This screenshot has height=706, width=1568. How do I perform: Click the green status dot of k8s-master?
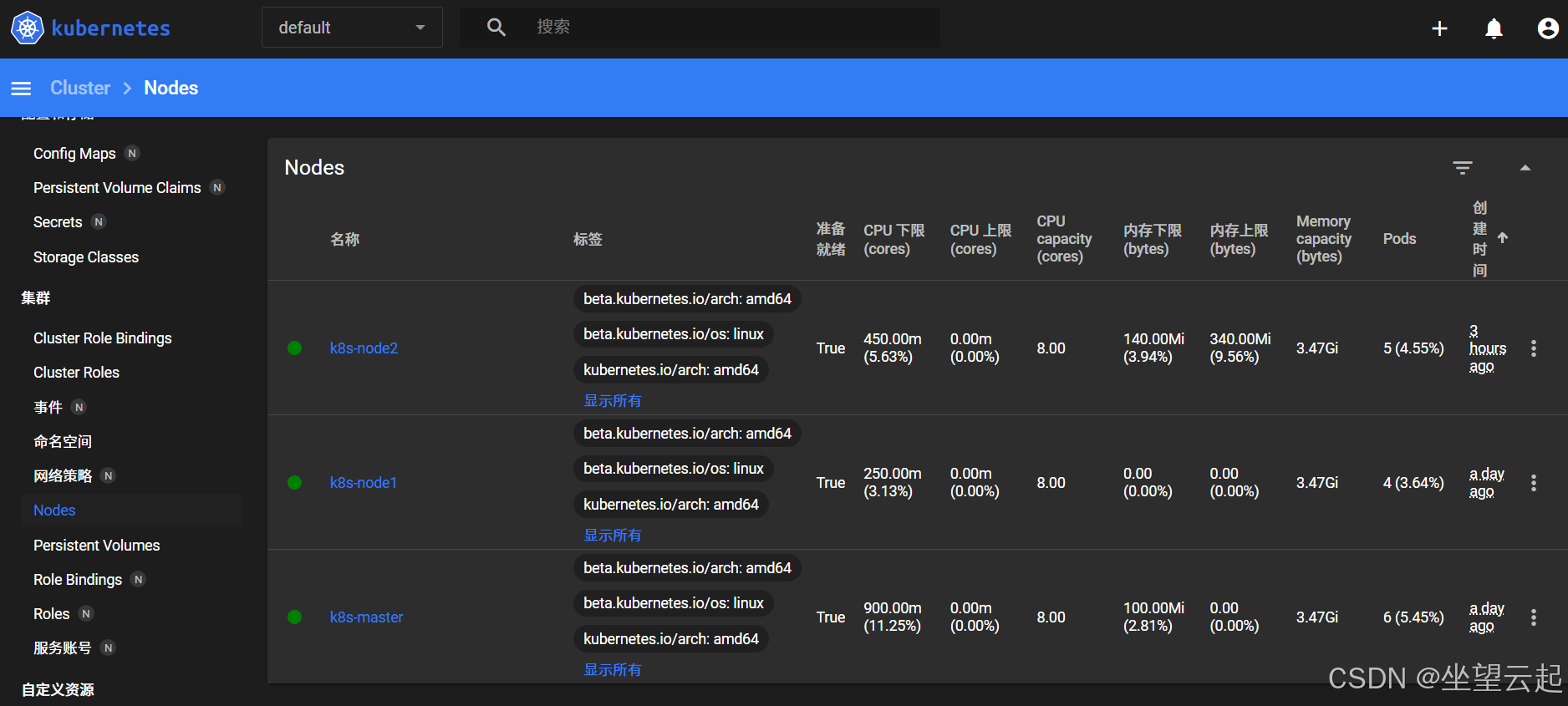(x=294, y=617)
